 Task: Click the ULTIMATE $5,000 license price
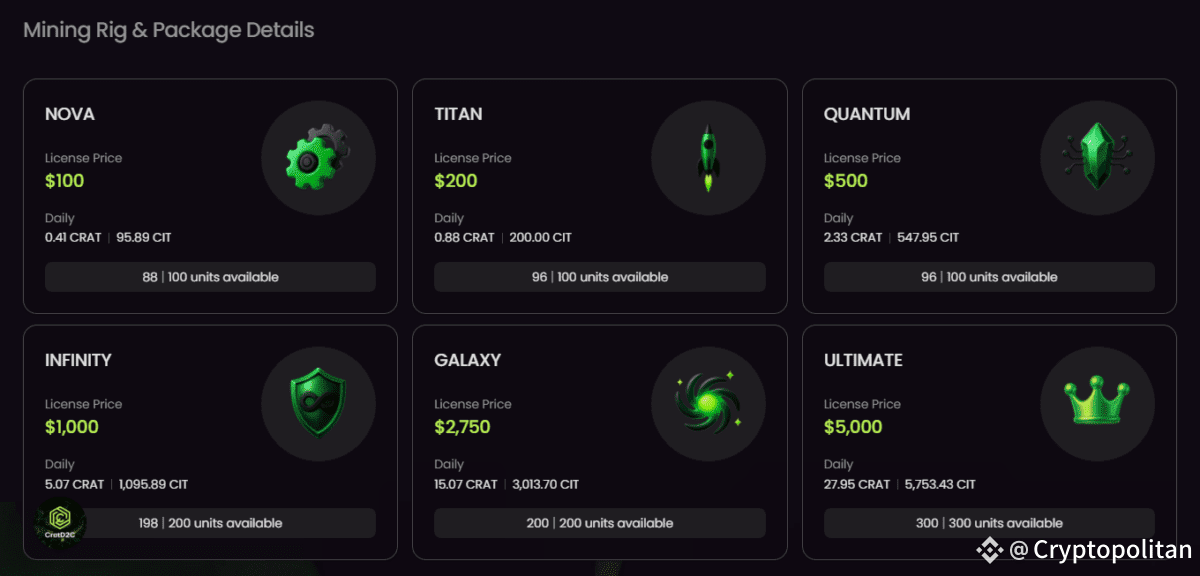tap(853, 427)
